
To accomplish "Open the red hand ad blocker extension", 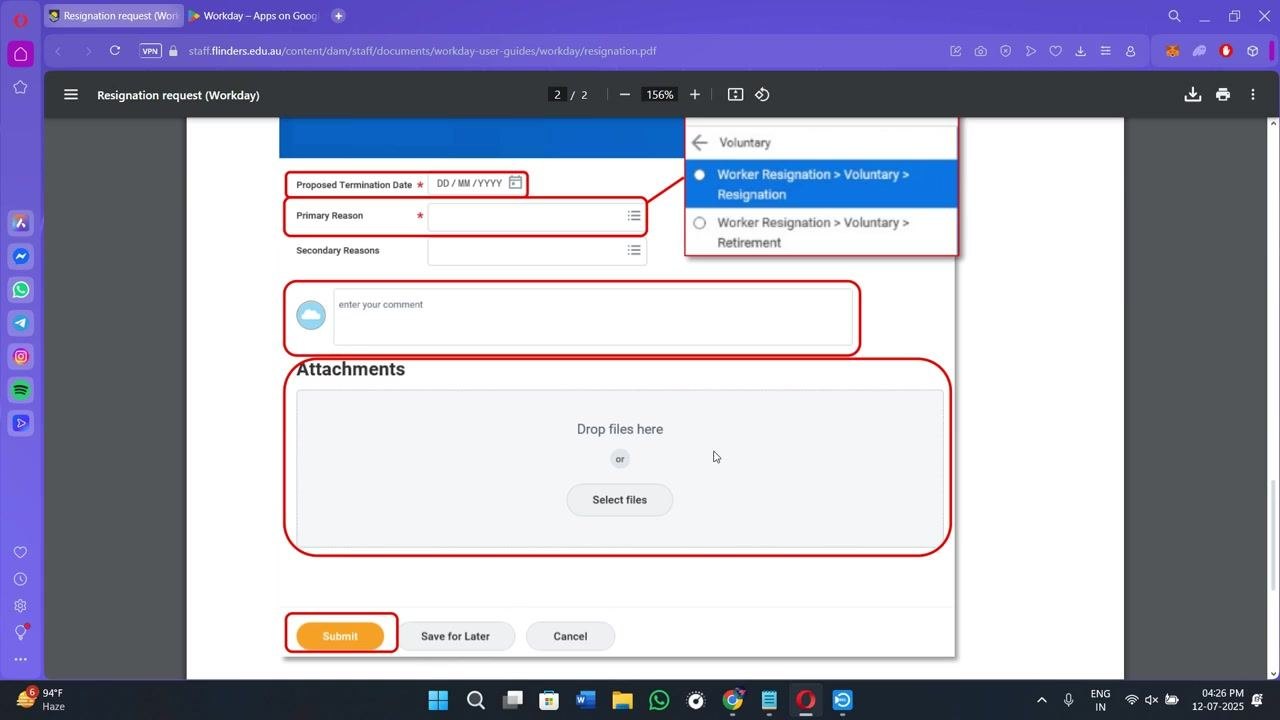I will point(1226,51).
